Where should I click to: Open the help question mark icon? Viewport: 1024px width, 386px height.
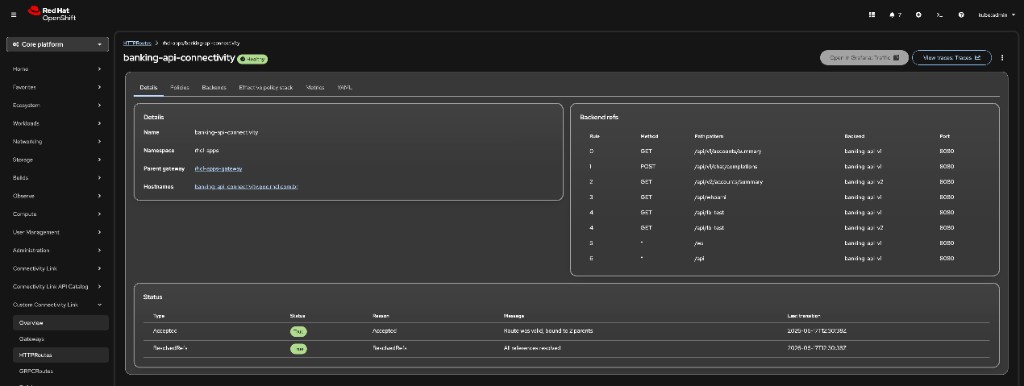pos(961,14)
